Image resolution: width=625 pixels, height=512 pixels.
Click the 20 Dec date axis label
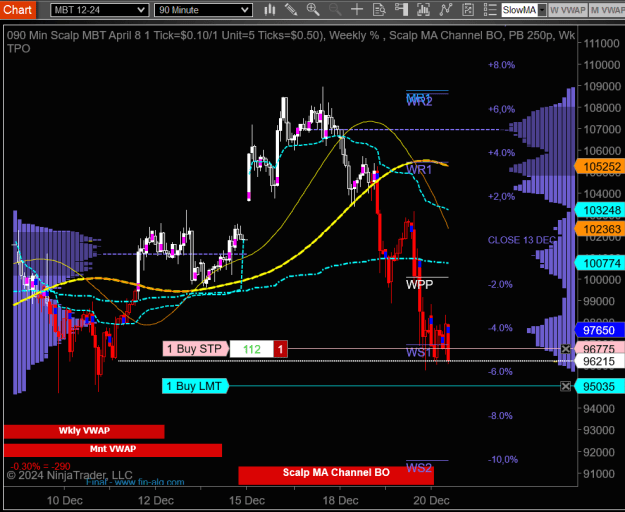(x=431, y=500)
